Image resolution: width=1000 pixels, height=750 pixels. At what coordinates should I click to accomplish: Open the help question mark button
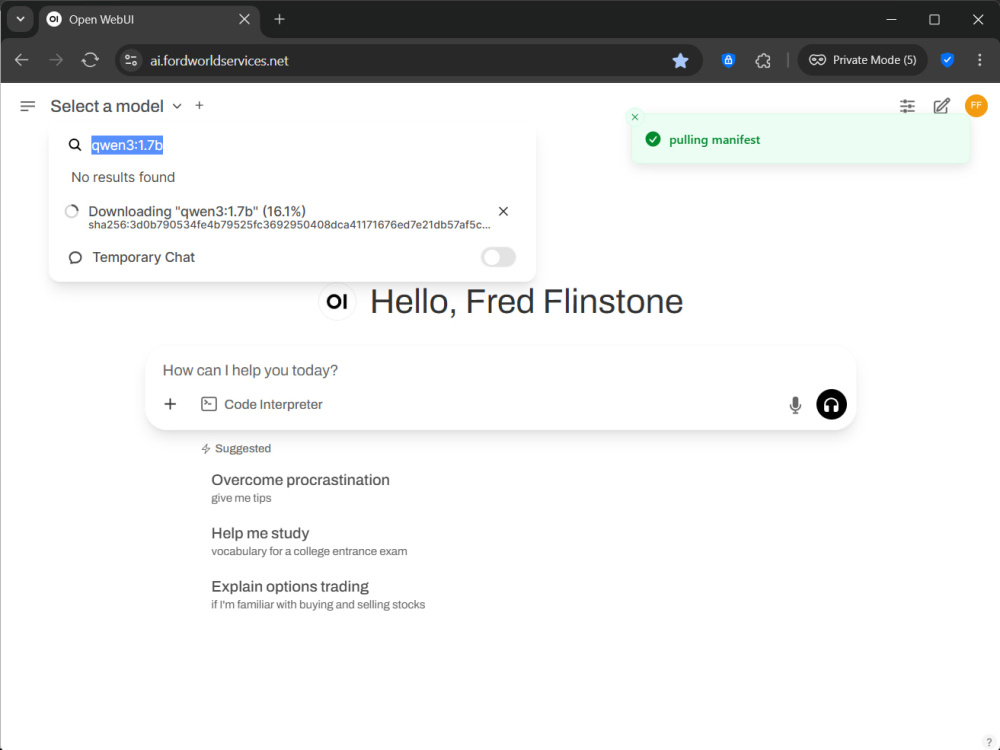tap(989, 741)
